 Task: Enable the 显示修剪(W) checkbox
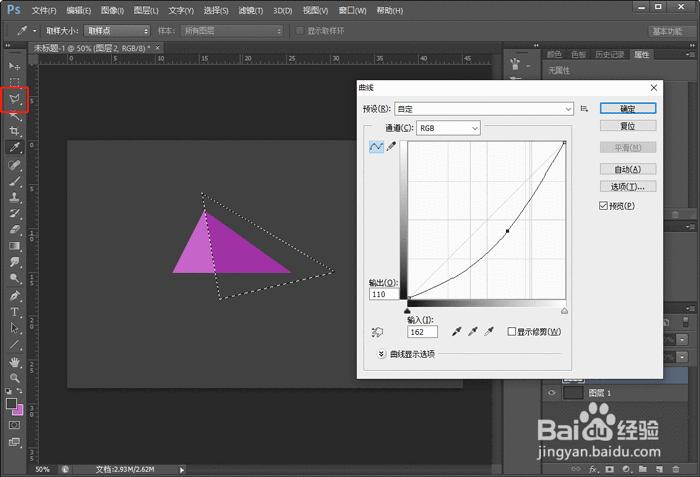coord(512,331)
